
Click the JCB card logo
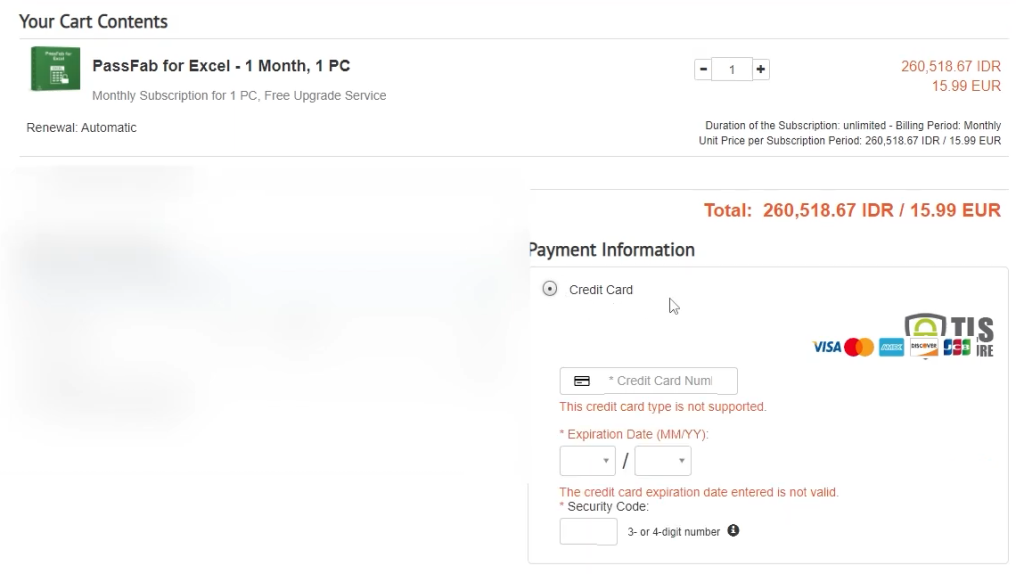957,347
